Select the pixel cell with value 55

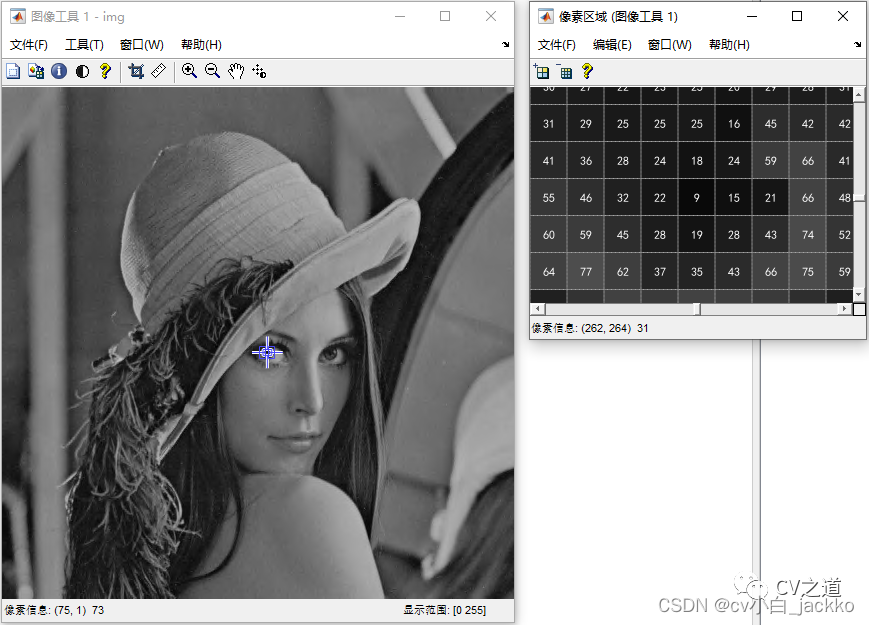click(549, 198)
